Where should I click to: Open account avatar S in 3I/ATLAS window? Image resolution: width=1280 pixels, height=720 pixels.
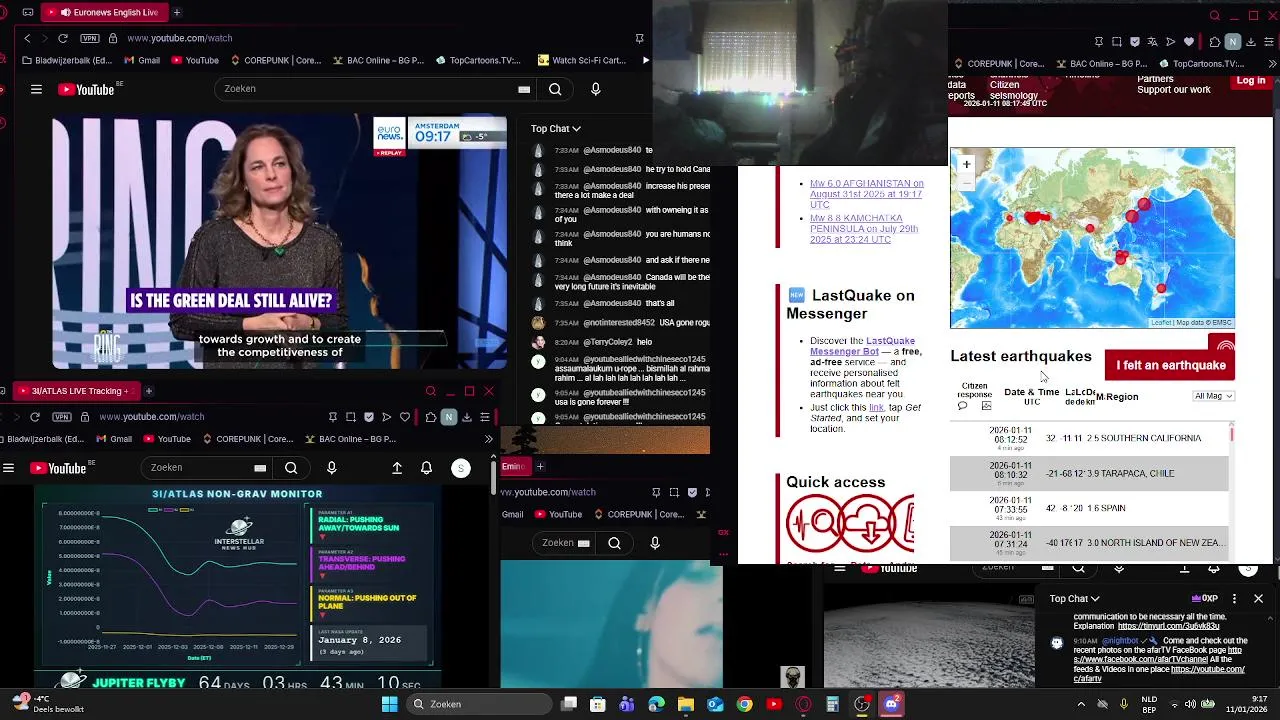[461, 468]
